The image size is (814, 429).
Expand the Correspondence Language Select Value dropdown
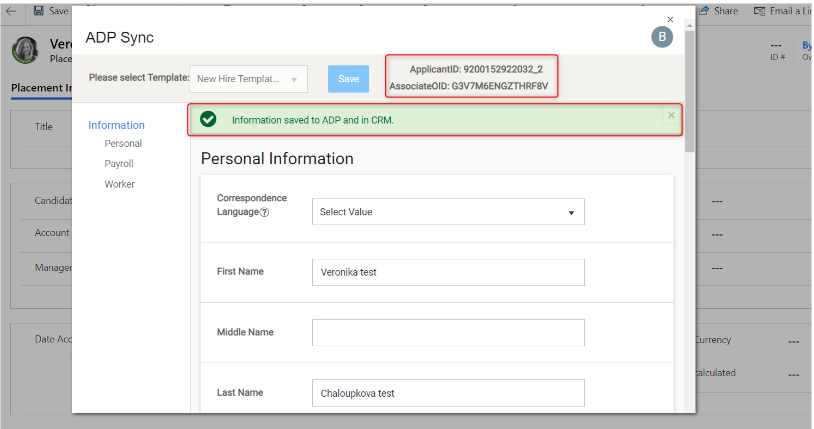pos(448,212)
